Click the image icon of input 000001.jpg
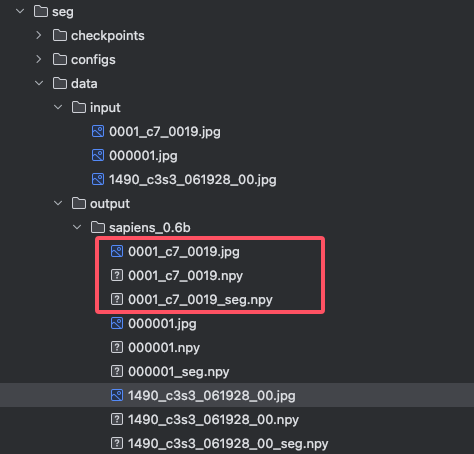The height and width of the screenshot is (454, 474). pos(98,155)
